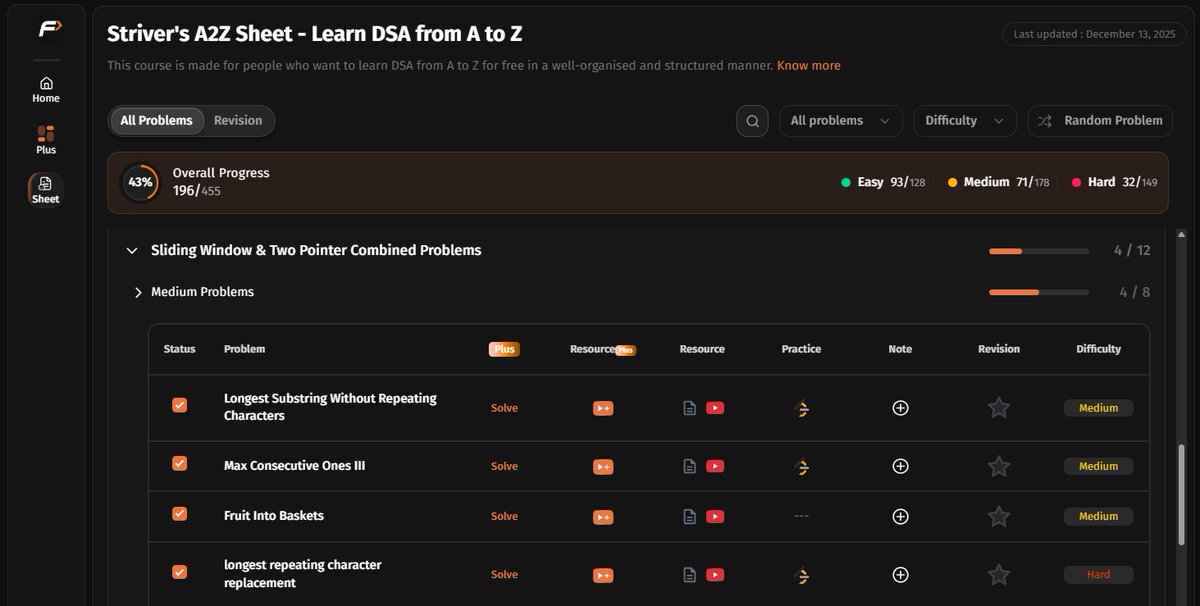Switch to the All Problems tab

pyautogui.click(x=156, y=121)
